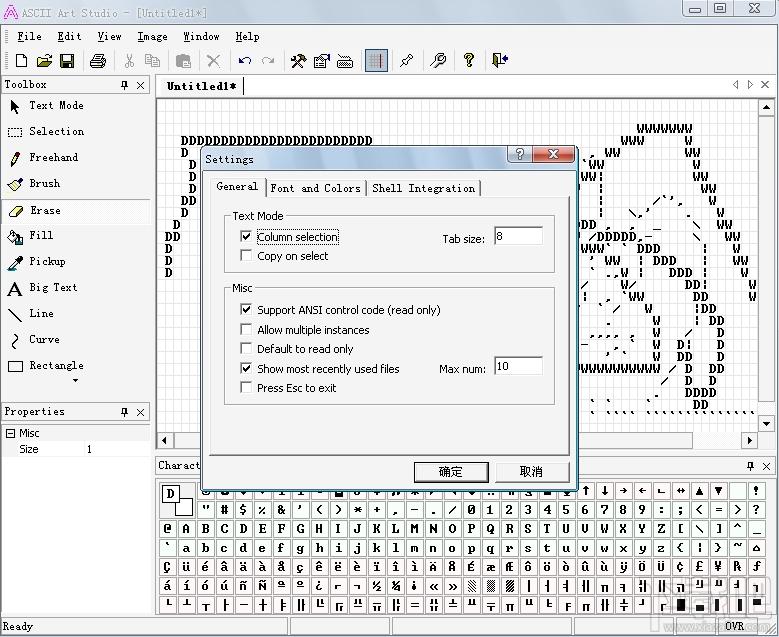Viewport: 779px width, 637px height.
Task: Toggle the grid display toolbar icon
Action: 376,61
